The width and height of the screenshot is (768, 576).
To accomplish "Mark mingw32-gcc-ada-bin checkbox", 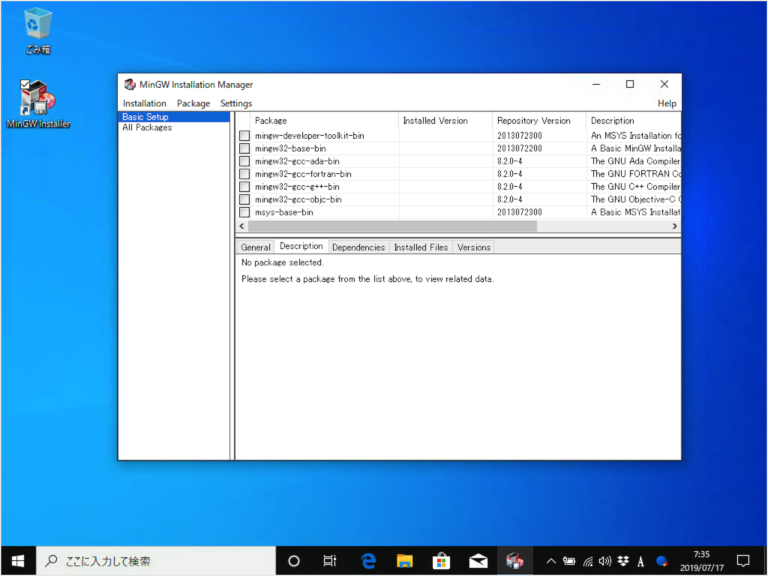I will (x=244, y=161).
